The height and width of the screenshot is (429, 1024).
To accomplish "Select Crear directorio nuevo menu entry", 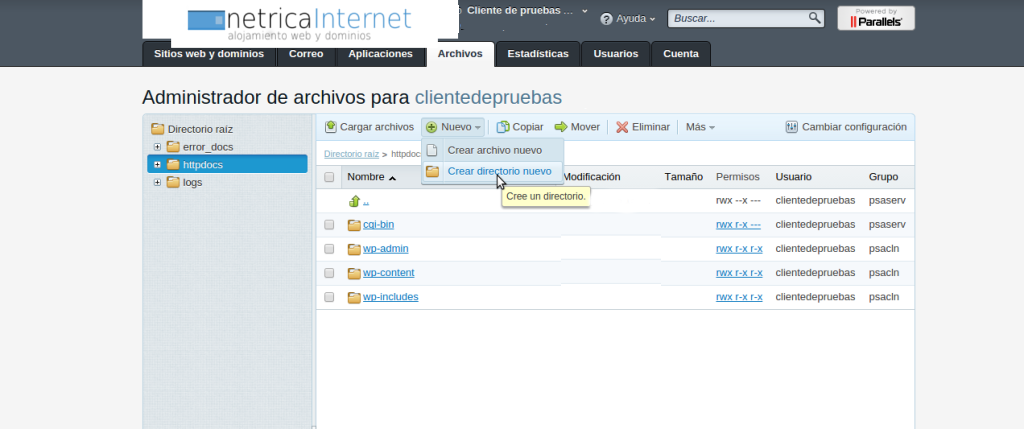I will 498,171.
